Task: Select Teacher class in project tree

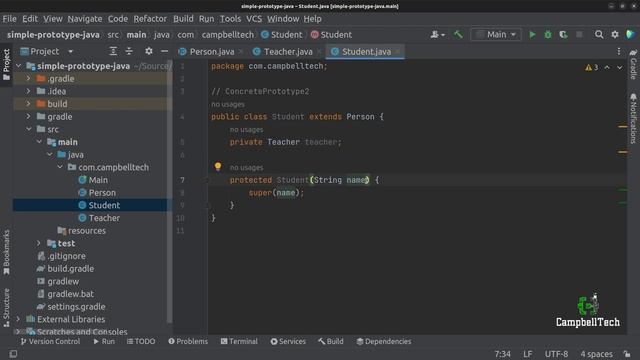Action: click(104, 218)
